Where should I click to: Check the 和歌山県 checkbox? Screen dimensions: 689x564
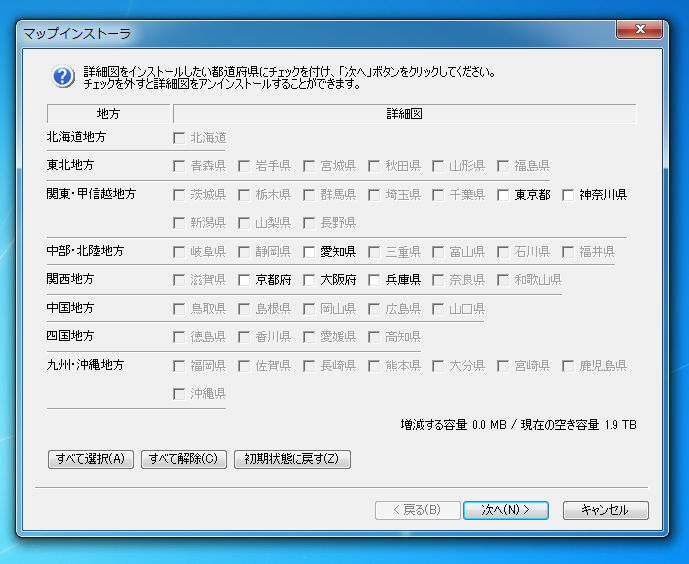[x=503, y=280]
